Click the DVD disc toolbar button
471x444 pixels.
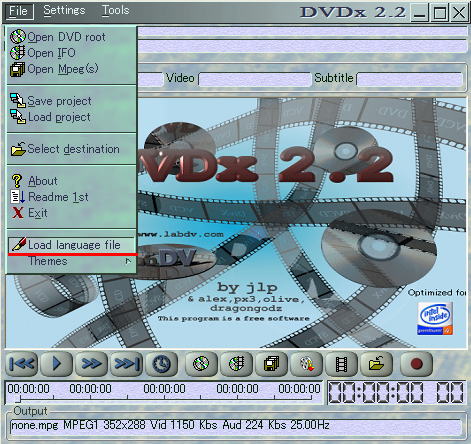pos(201,364)
